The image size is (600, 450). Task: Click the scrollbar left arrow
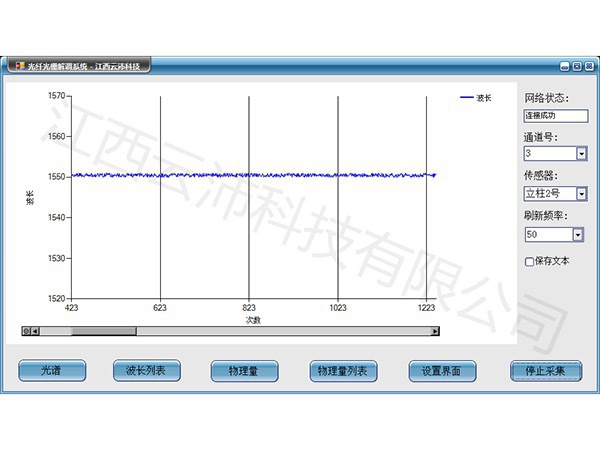coord(35,331)
